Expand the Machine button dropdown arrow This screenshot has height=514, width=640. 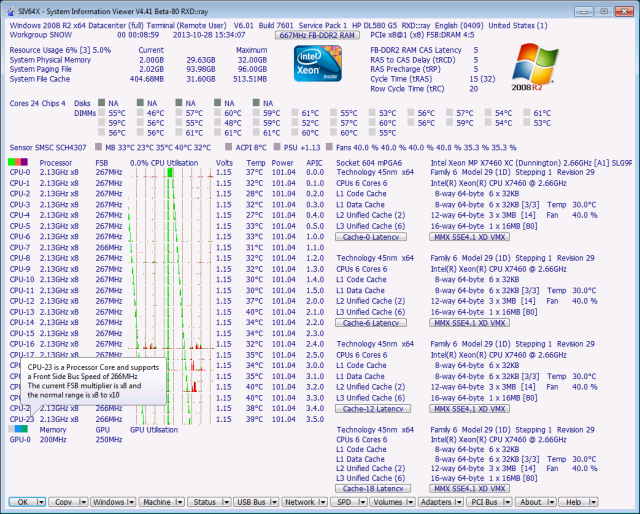[x=180, y=502]
